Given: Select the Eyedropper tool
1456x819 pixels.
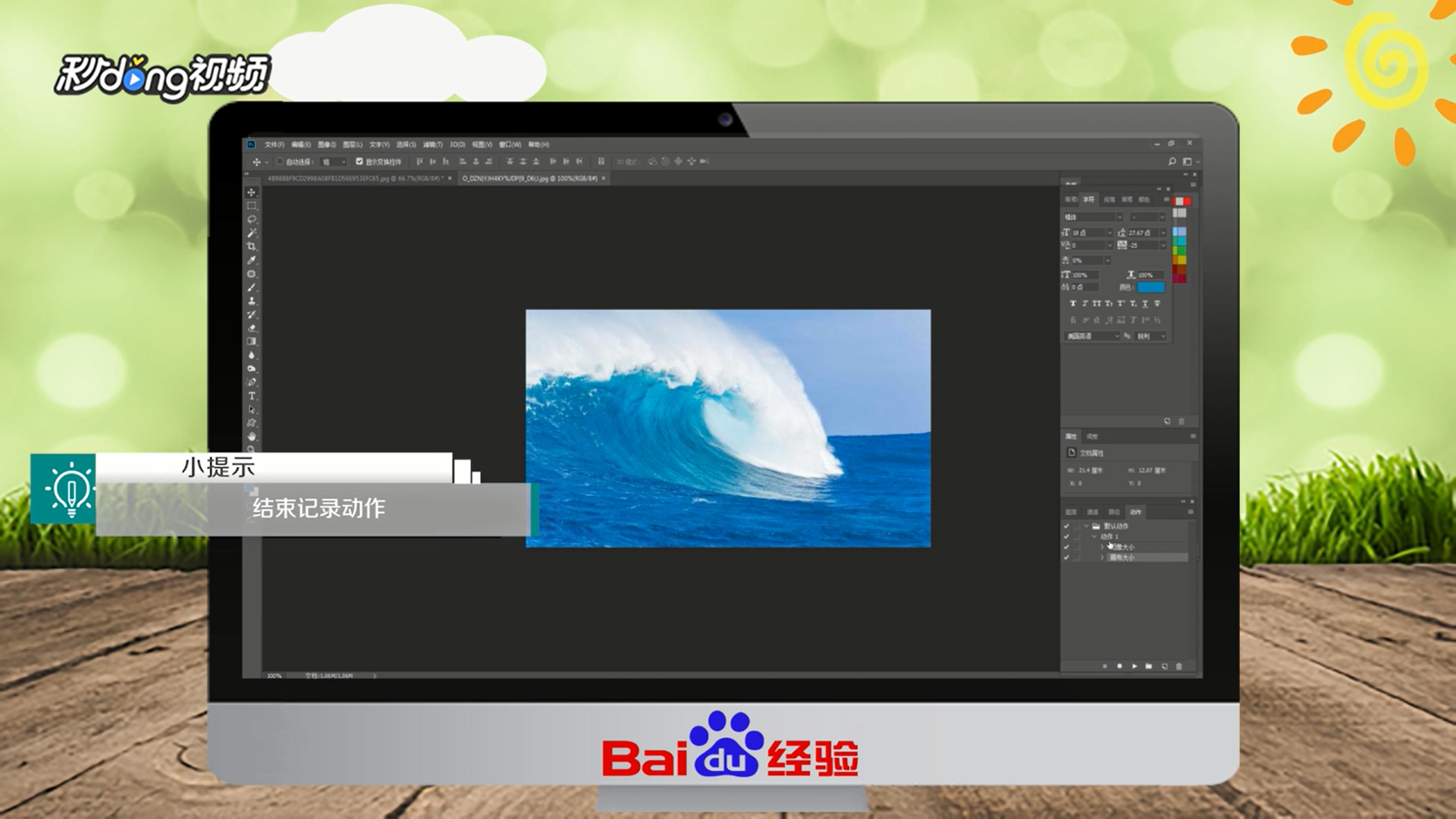Looking at the screenshot, I should 252,260.
